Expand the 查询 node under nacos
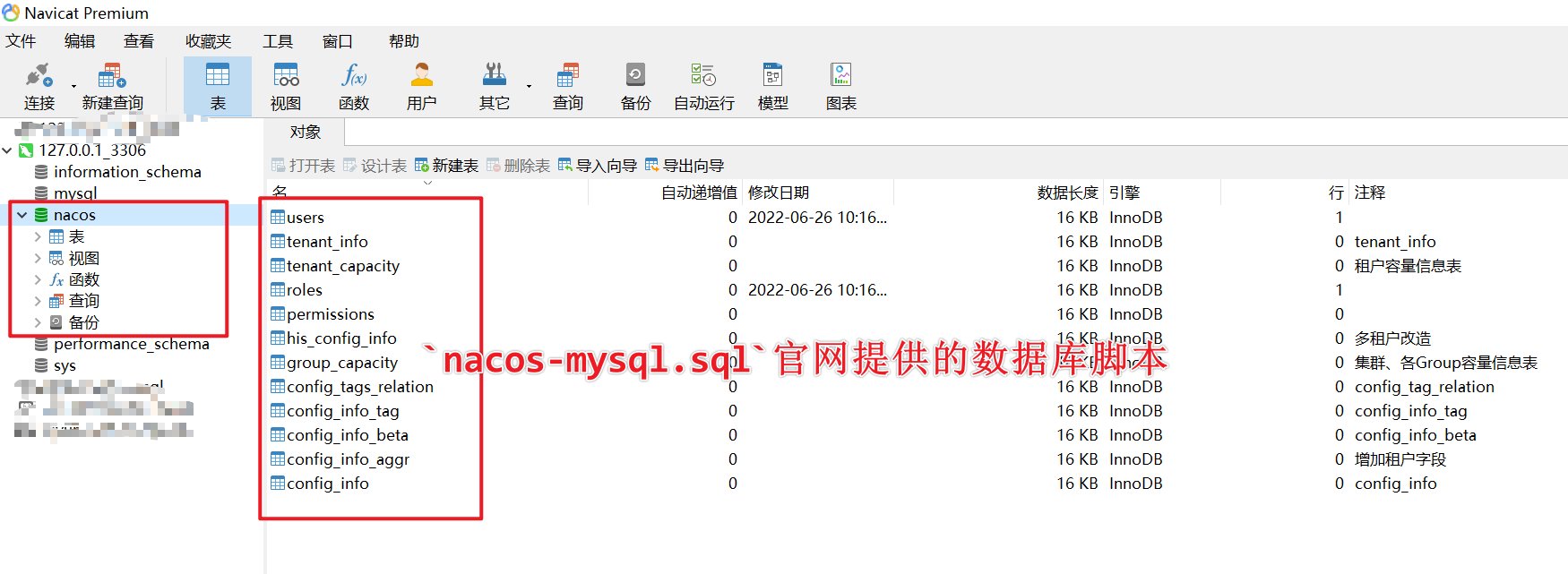Image resolution: width=1568 pixels, height=574 pixels. (x=38, y=301)
